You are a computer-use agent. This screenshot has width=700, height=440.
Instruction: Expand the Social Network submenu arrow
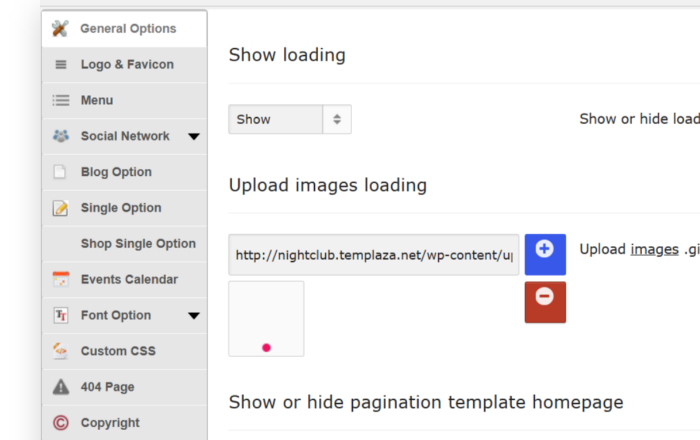(x=194, y=137)
